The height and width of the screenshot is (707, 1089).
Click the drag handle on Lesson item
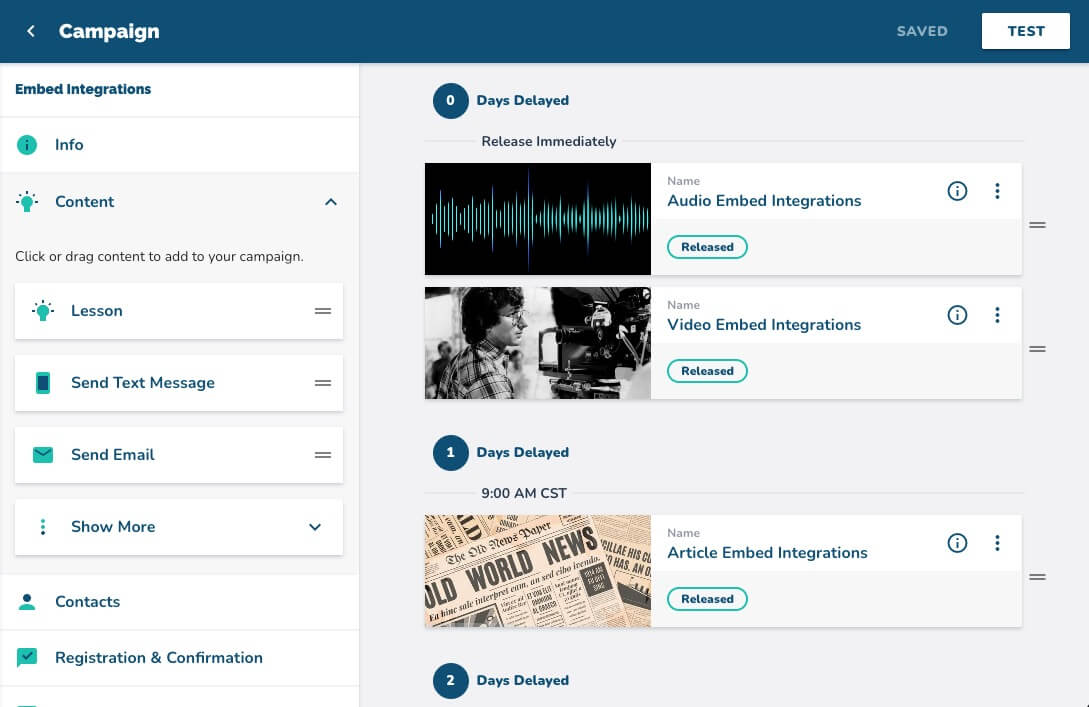323,311
